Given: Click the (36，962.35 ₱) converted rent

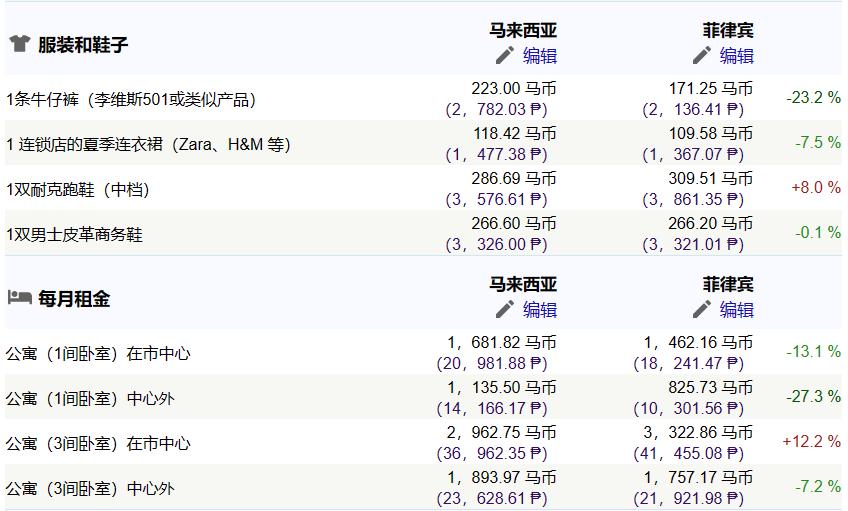Looking at the screenshot, I should 492,453.
